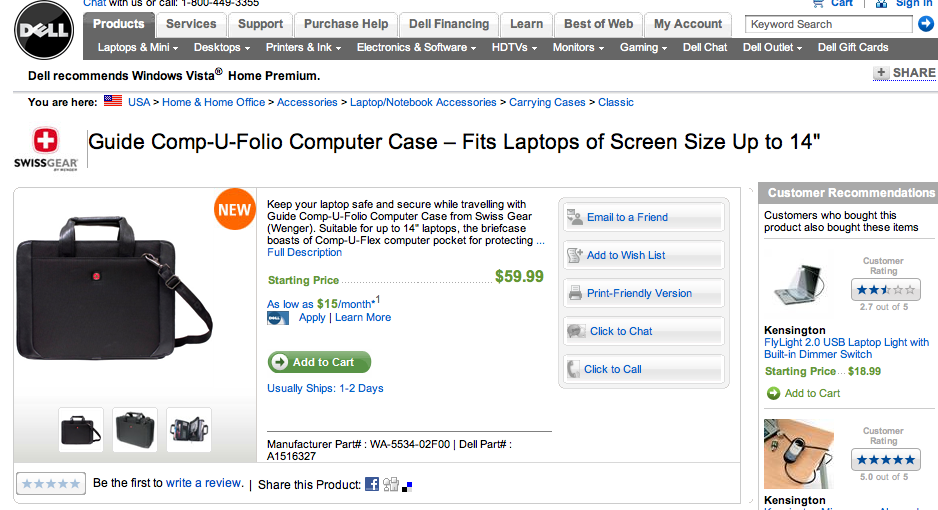This screenshot has height=510, width=938.
Task: Click the SwissGear brand logo
Action: (46, 149)
